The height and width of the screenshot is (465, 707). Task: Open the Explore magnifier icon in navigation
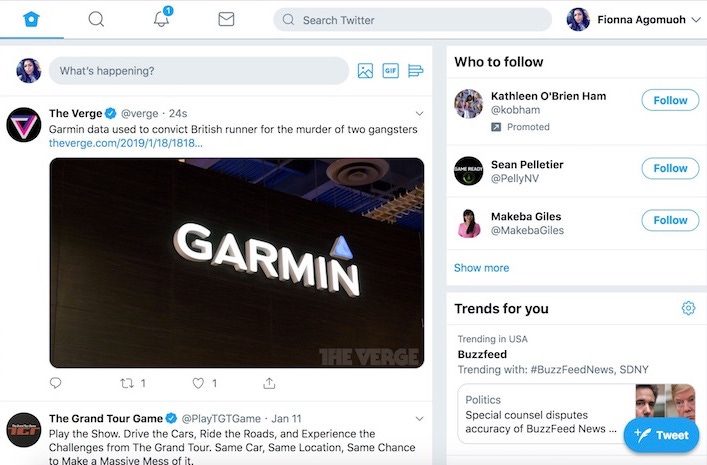point(96,19)
